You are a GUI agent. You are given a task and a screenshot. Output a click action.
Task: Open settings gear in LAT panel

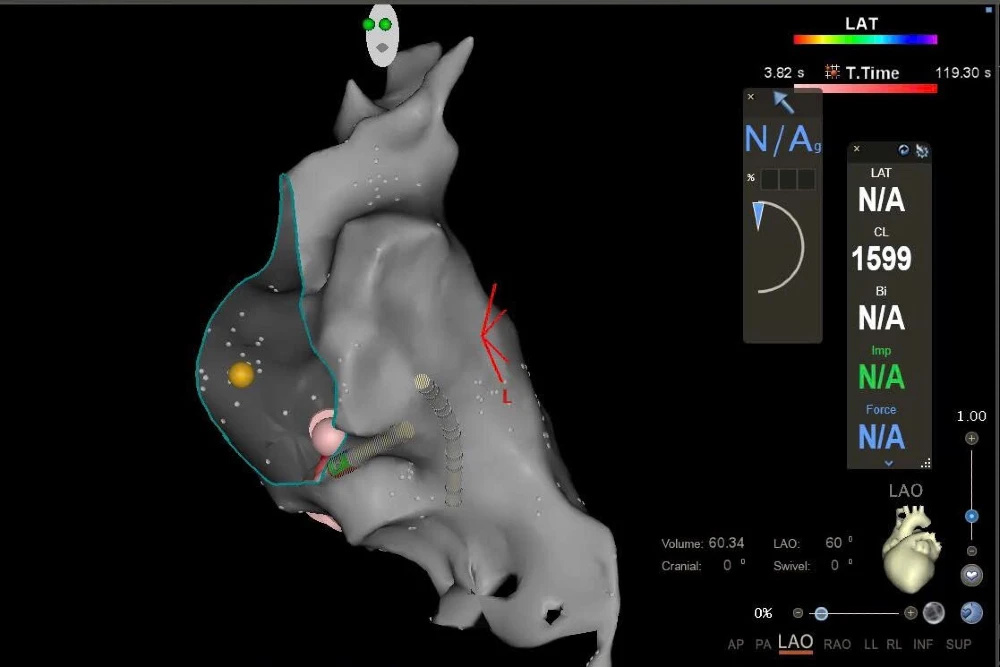922,149
